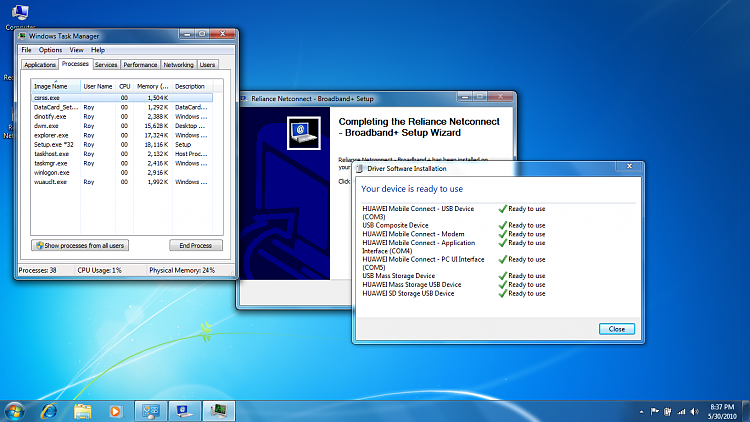Open Windows Explorer folder icon in taskbar
The height and width of the screenshot is (422, 750).
[82, 411]
